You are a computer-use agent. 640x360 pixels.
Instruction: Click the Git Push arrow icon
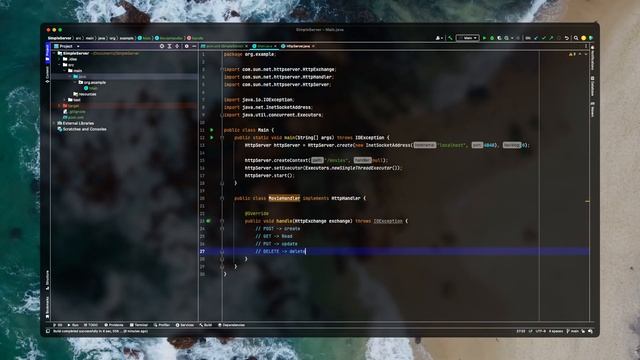[x=551, y=38]
